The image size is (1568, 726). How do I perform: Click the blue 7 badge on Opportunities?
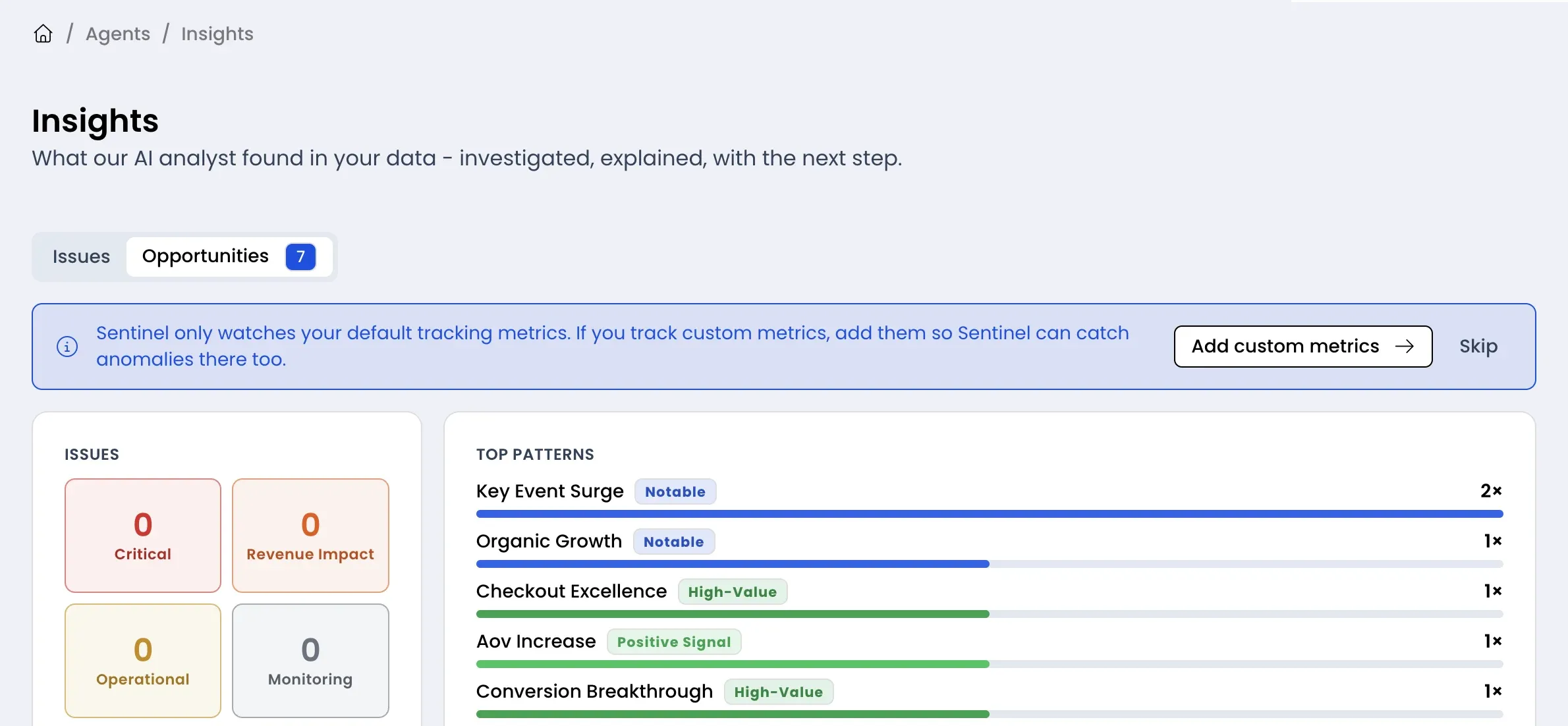click(x=300, y=256)
